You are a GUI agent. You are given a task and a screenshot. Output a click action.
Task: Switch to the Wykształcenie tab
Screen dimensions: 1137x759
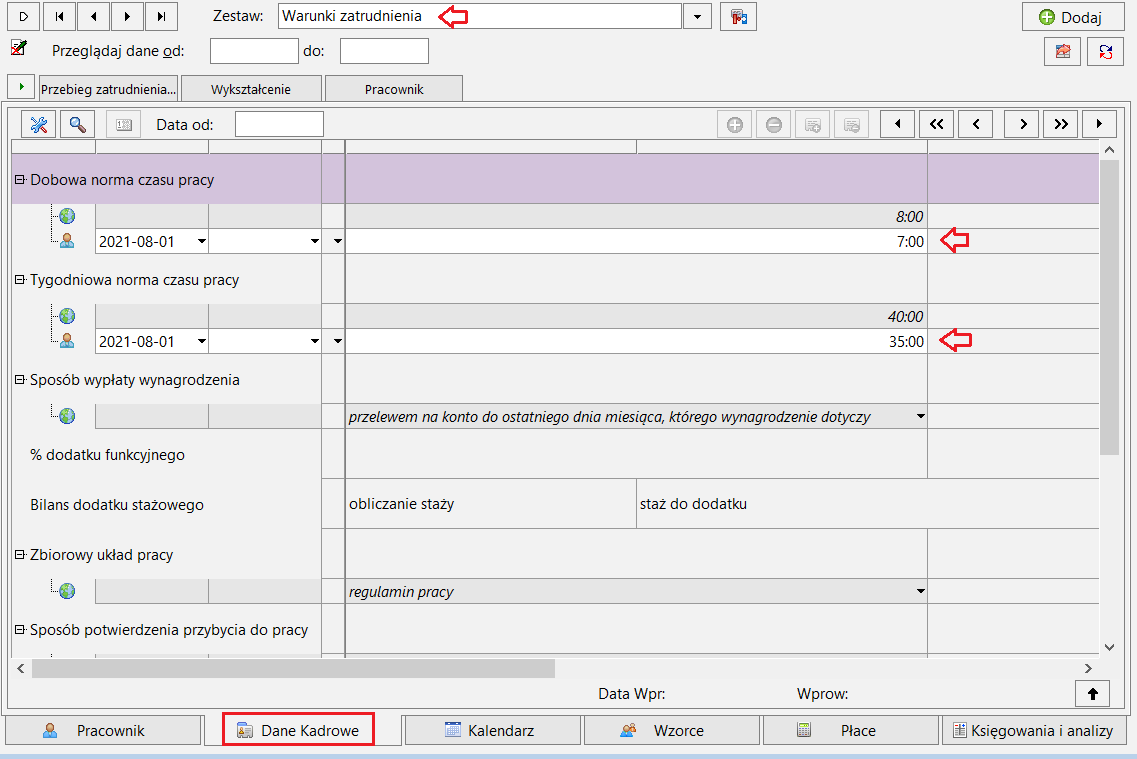[x=251, y=88]
